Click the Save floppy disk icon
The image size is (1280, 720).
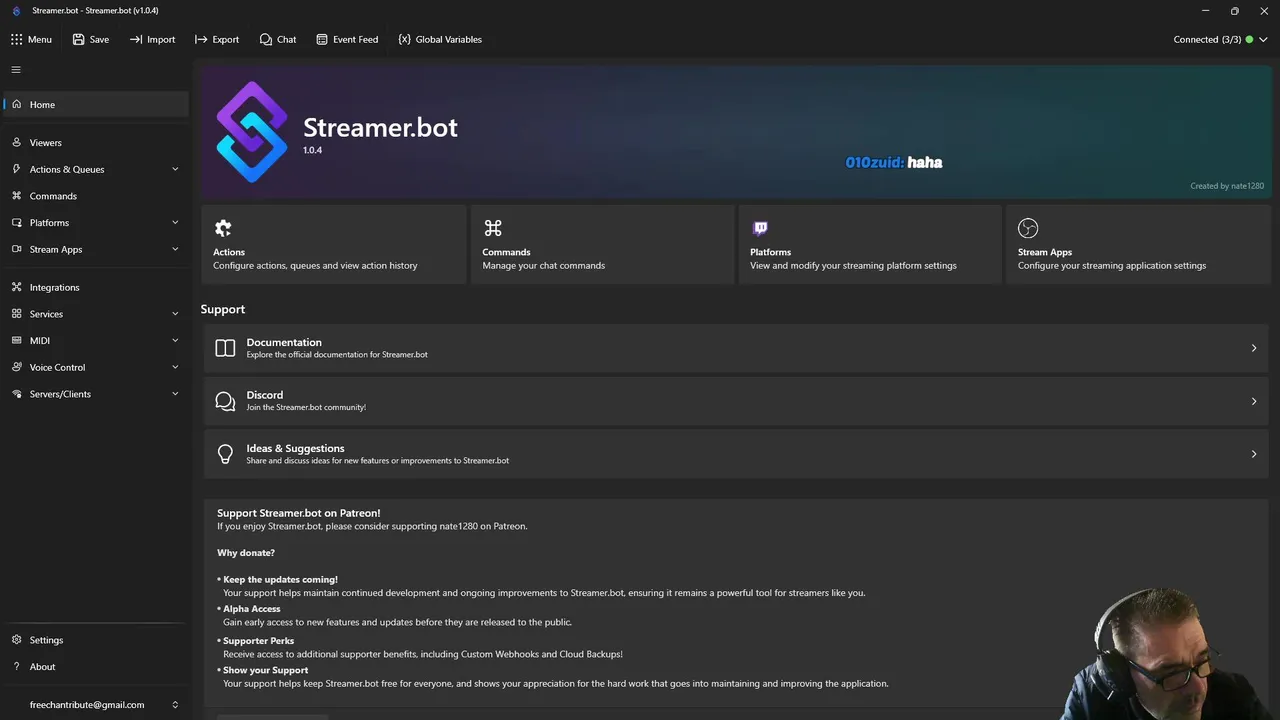(x=78, y=39)
